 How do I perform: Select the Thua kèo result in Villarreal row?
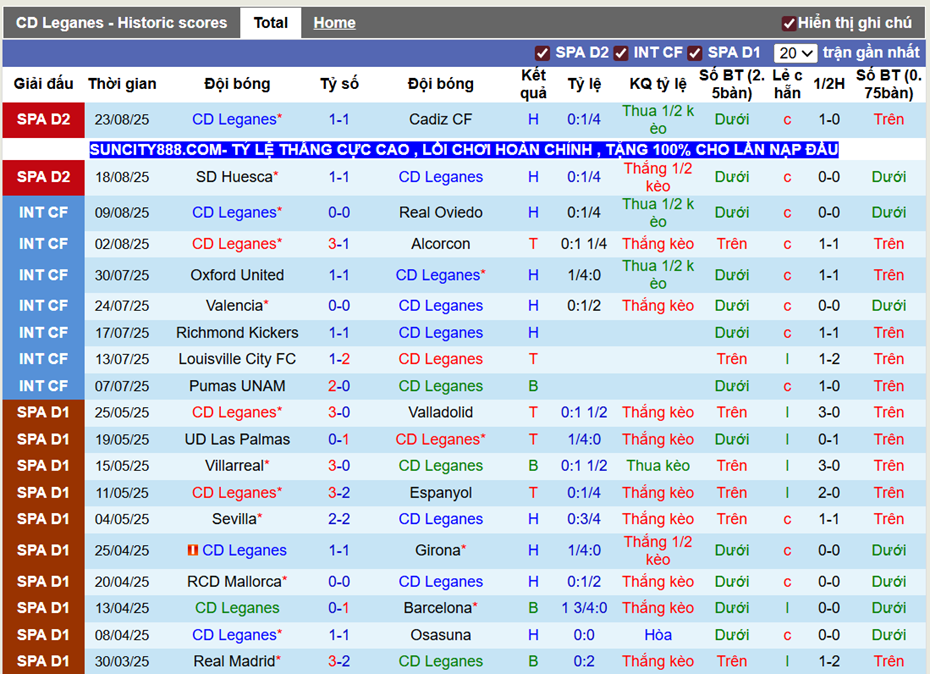pyautogui.click(x=658, y=466)
